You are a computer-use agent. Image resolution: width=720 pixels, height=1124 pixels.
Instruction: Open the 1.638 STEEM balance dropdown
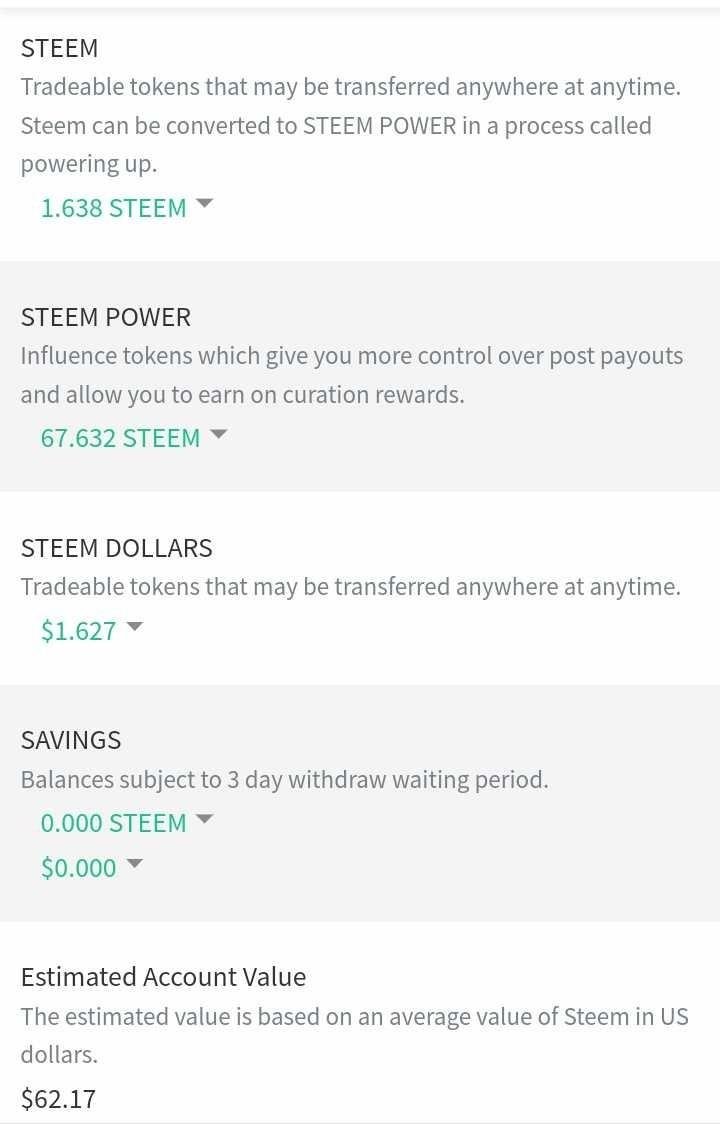113,208
